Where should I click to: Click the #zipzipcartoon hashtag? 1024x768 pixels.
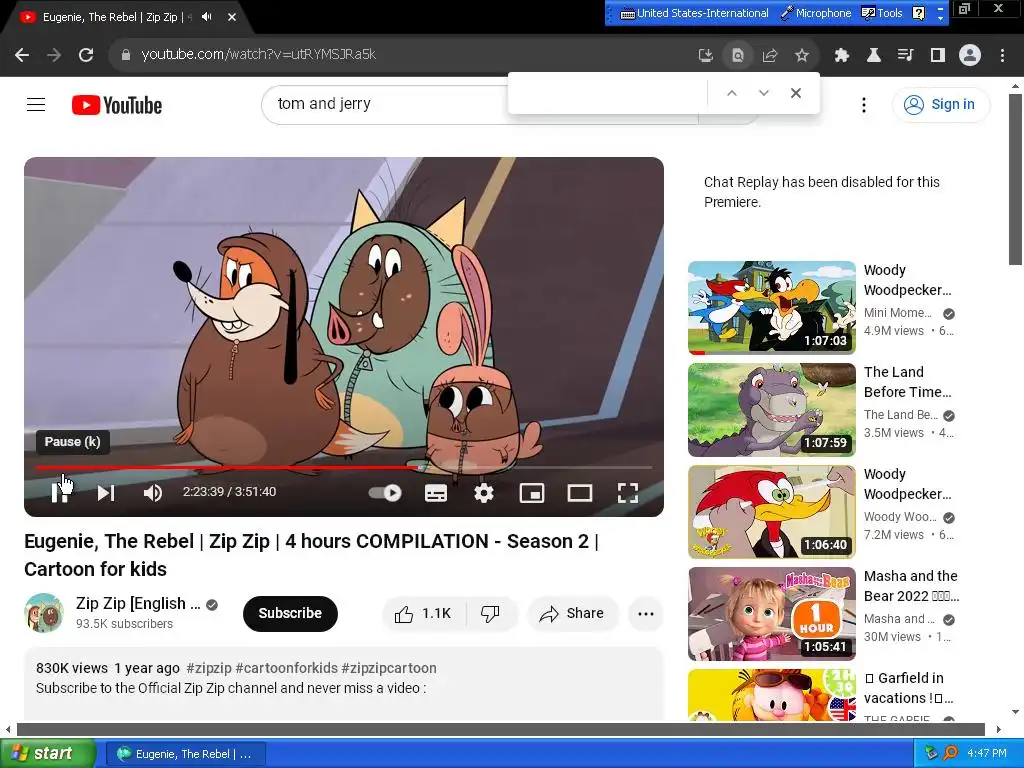pyautogui.click(x=389, y=668)
